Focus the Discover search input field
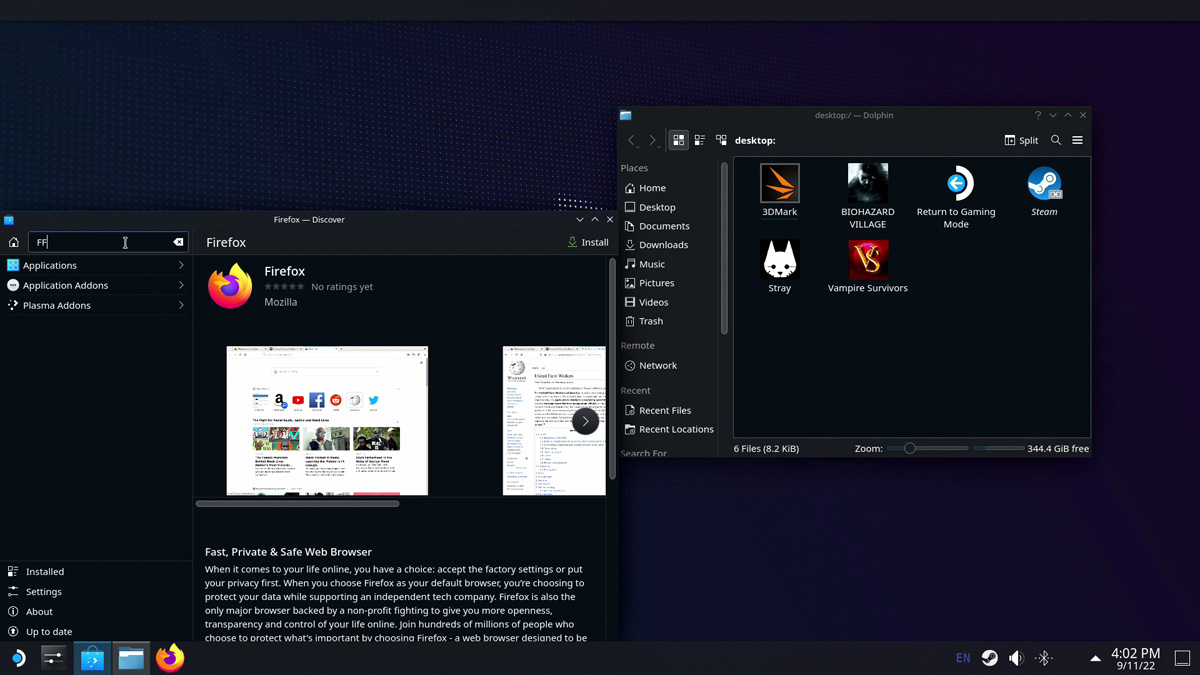This screenshot has height=675, width=1200. [107, 242]
